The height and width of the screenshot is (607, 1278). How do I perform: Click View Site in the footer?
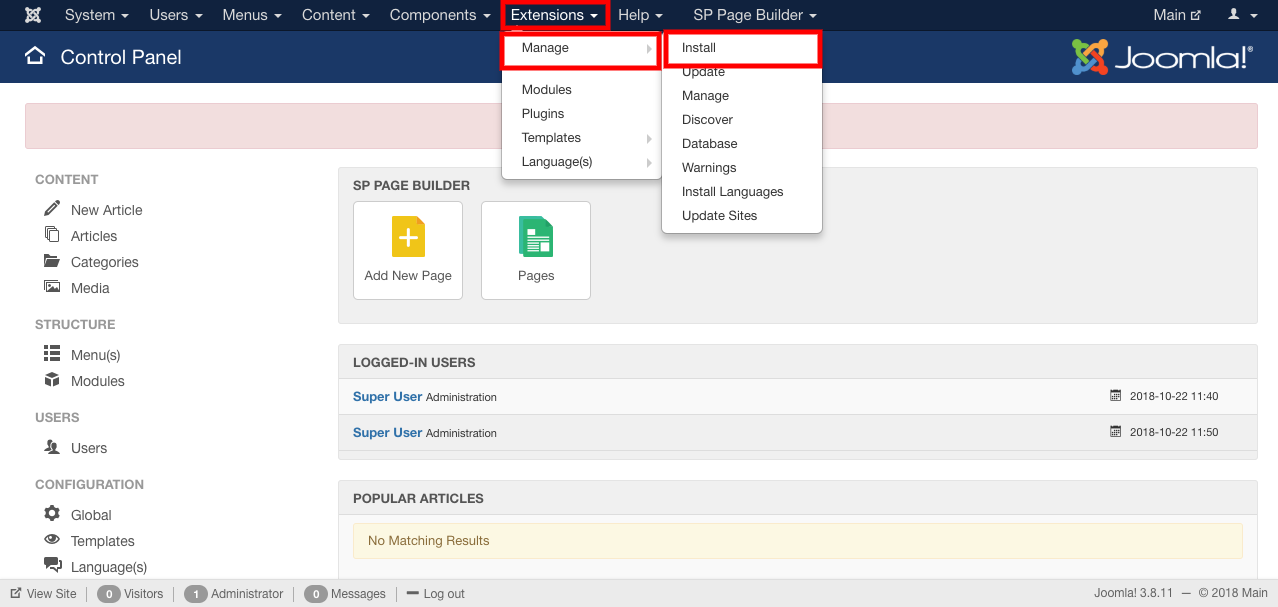[52, 594]
